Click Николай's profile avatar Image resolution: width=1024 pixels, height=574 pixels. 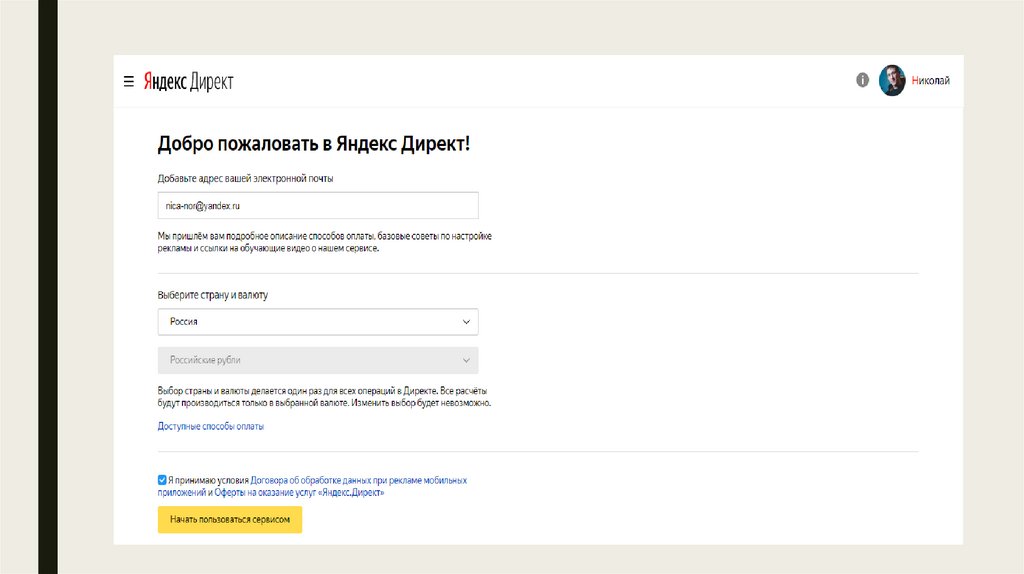click(x=891, y=80)
